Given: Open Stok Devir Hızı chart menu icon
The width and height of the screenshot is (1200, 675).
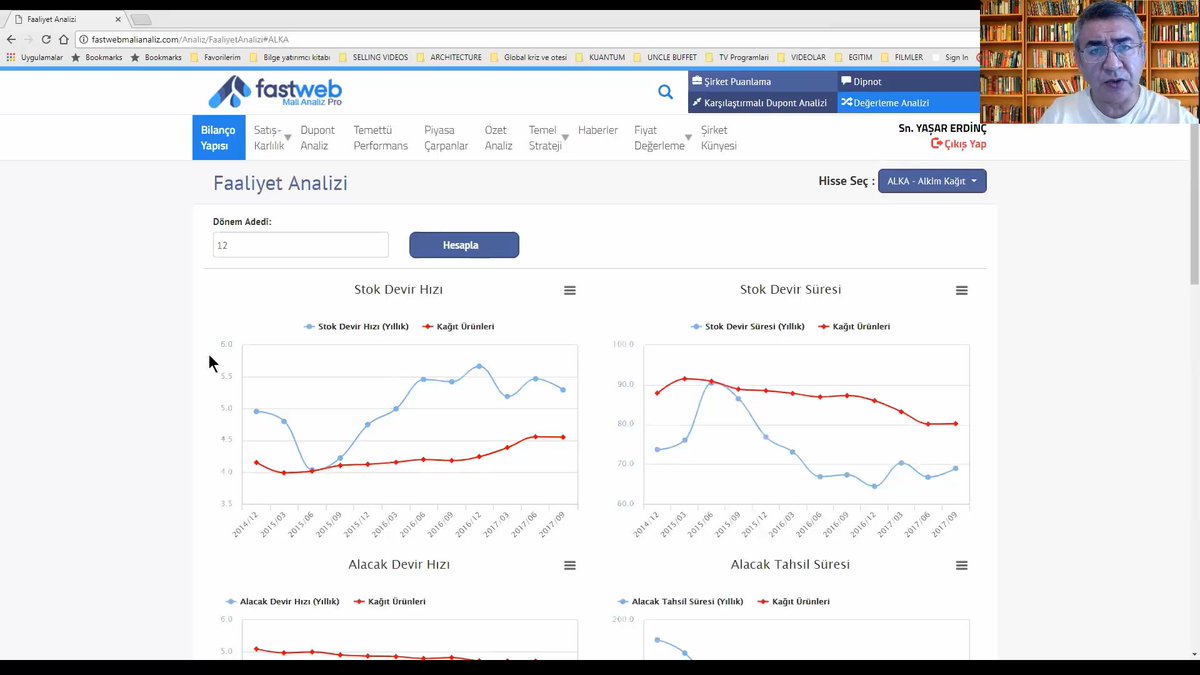Looking at the screenshot, I should point(570,290).
